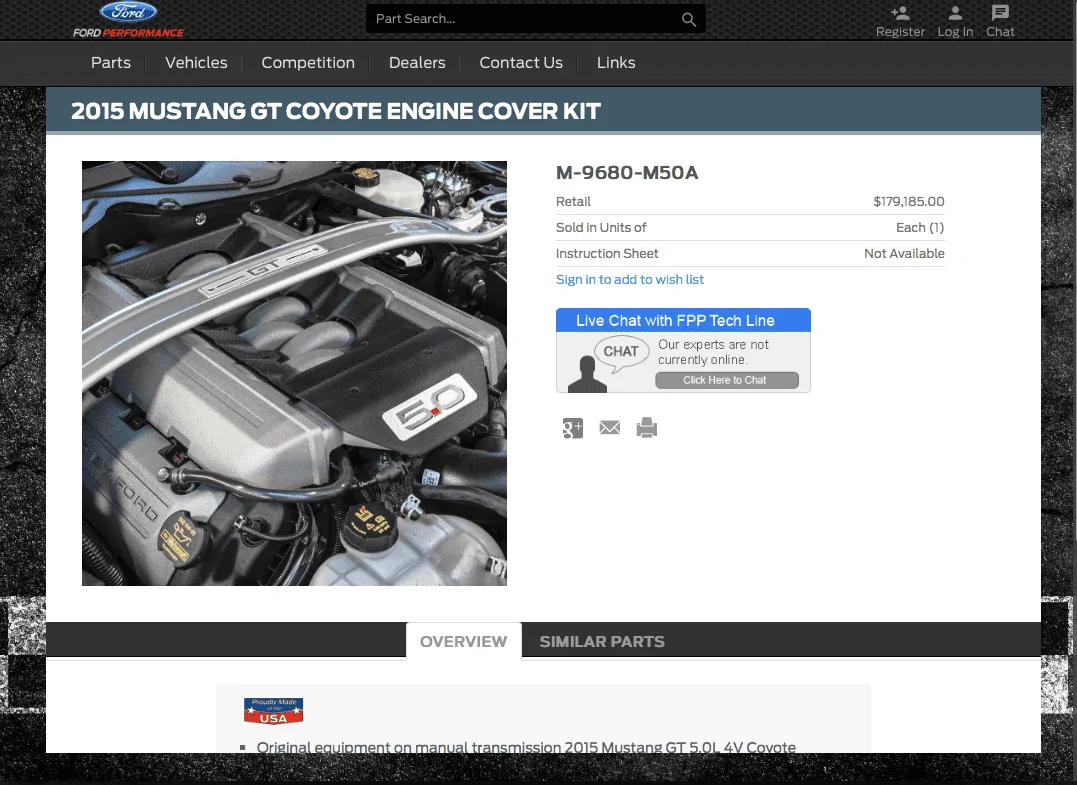Screen dimensions: 1077x785
Task: Click the Each (1) units value
Action: [920, 227]
